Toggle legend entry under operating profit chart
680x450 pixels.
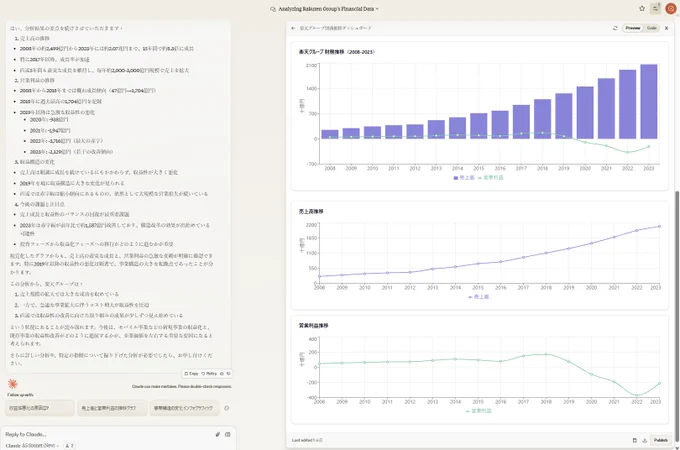point(478,411)
